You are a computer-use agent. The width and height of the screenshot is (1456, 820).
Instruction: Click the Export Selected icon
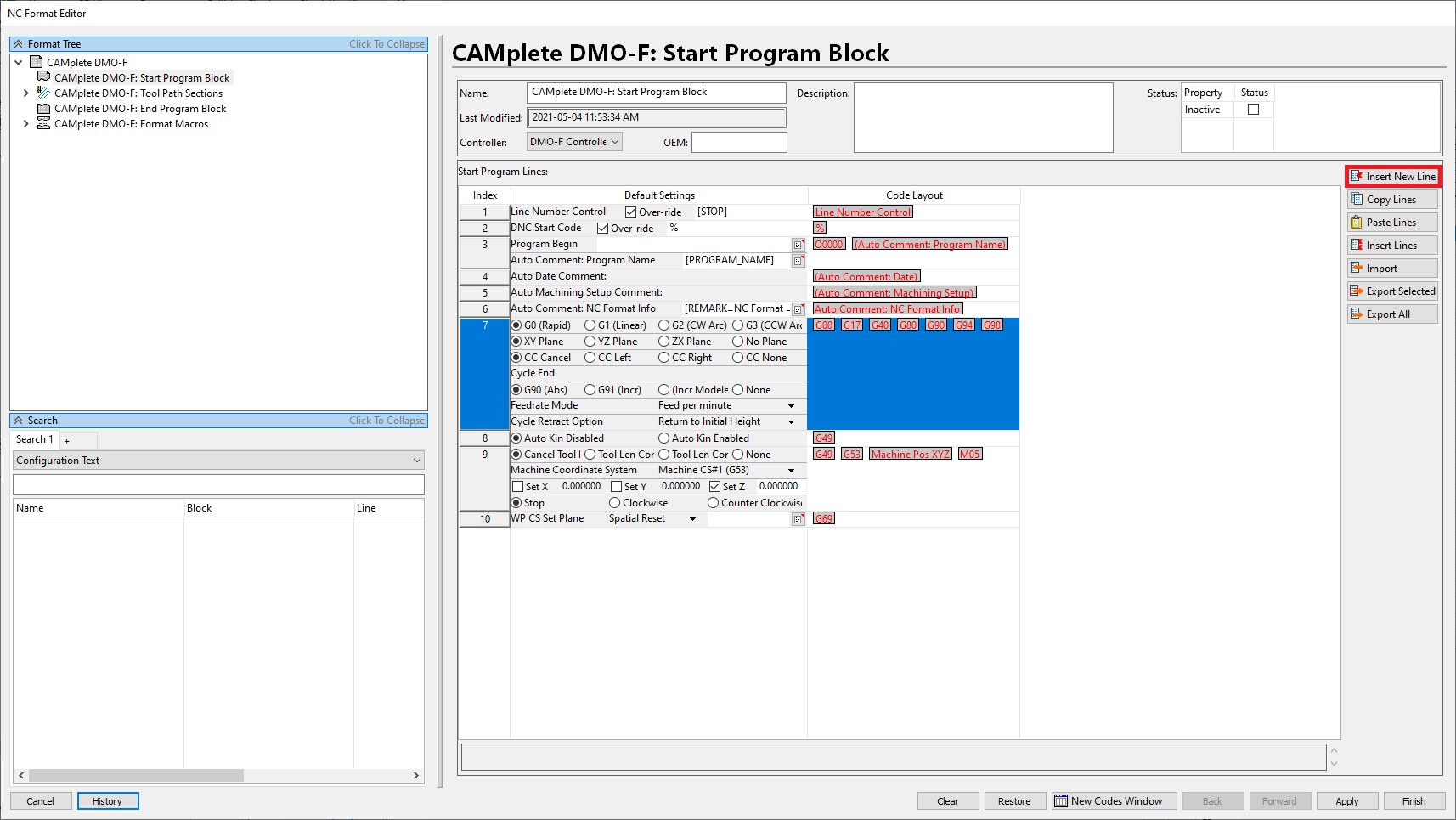tap(1357, 291)
